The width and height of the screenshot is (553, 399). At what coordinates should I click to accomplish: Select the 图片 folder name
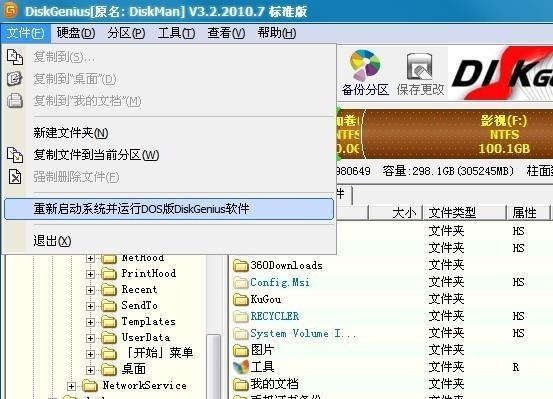click(x=262, y=350)
